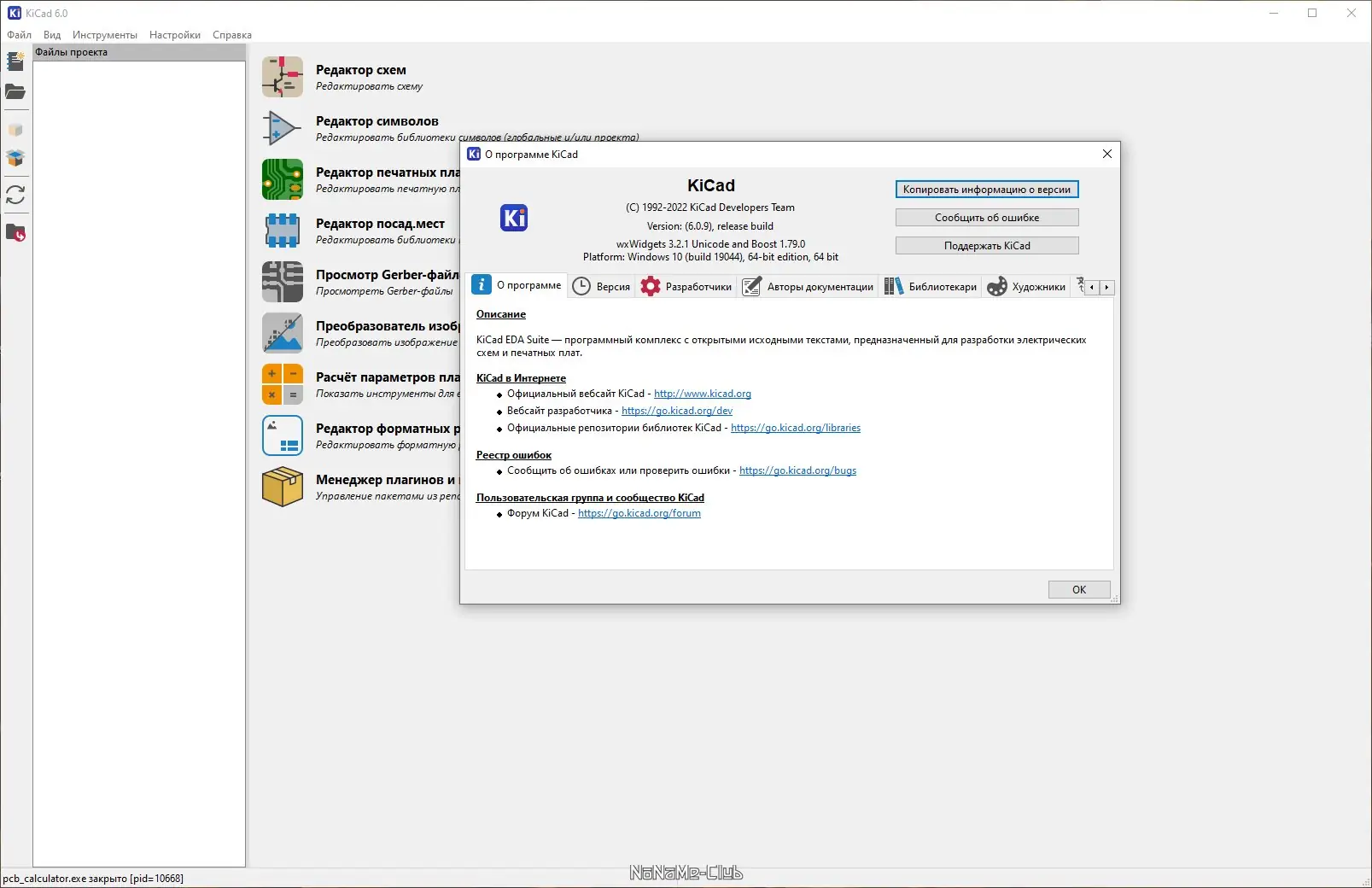Click the New Project icon in left toolbar
1372x888 pixels.
pyautogui.click(x=15, y=61)
